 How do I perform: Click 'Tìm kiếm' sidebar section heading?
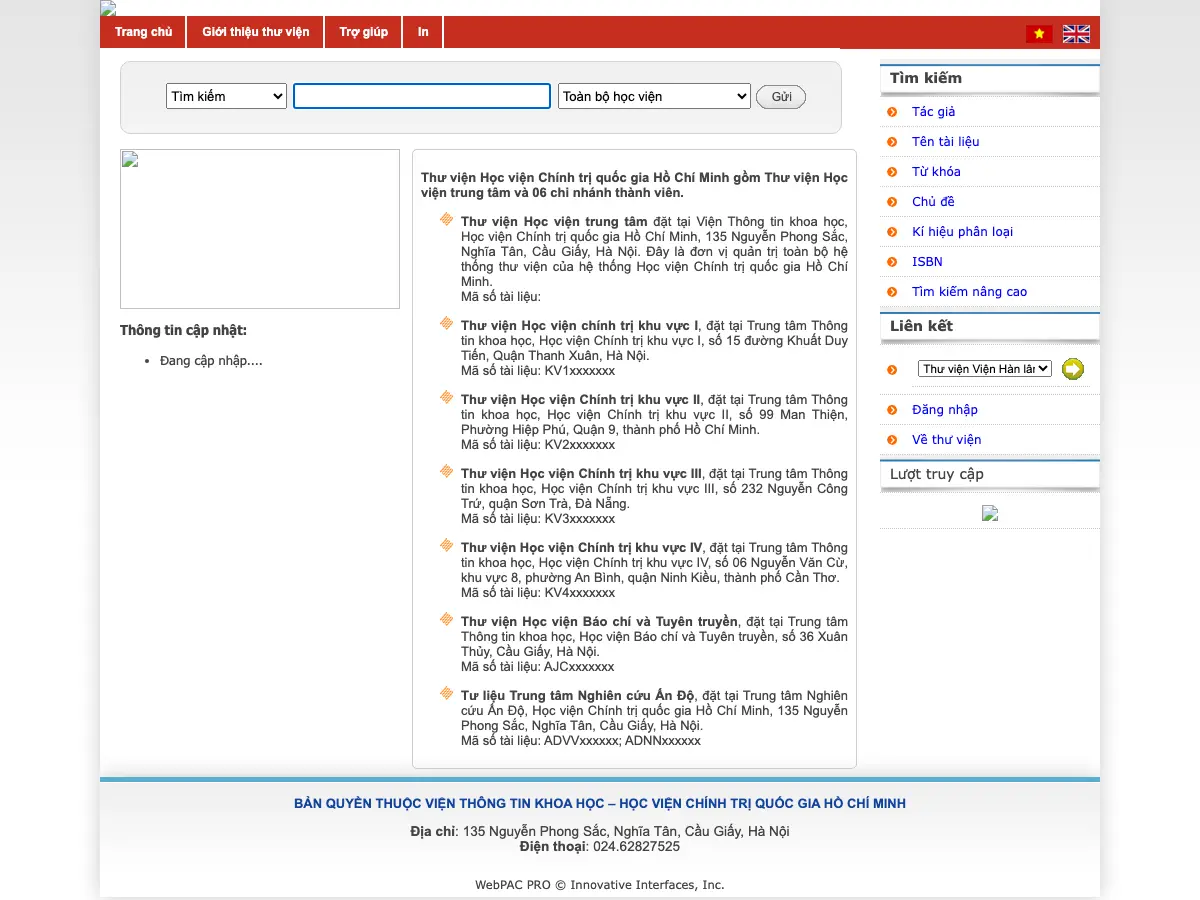pyautogui.click(x=926, y=78)
